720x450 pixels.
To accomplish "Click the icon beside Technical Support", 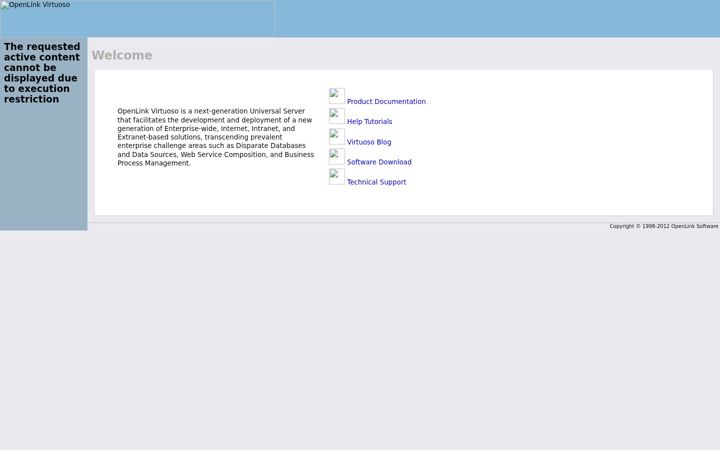I will (x=337, y=177).
